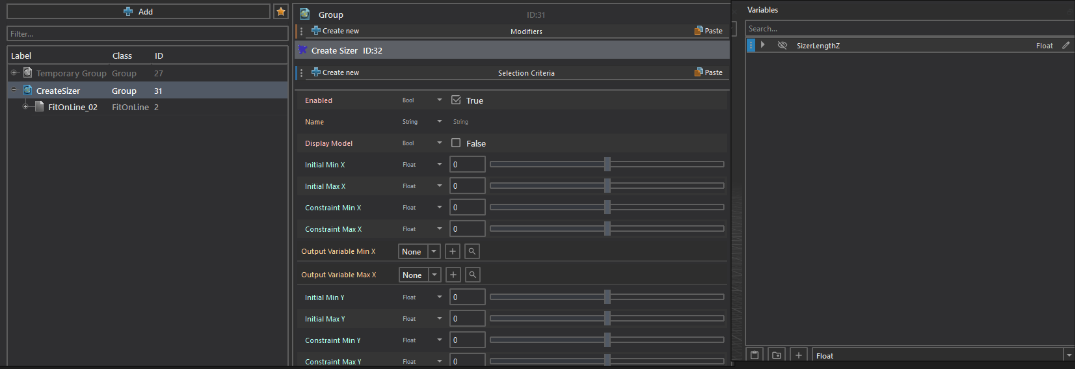Click the FitOnLine_02 document icon
Viewport: 1075px width, 369px height.
tap(40, 107)
